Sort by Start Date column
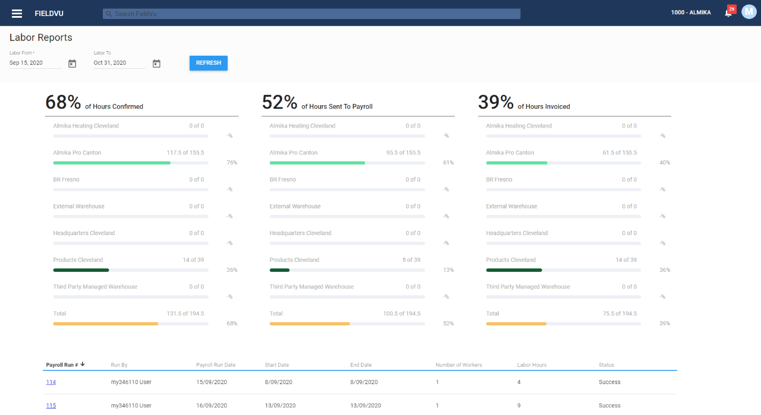 click(x=277, y=365)
